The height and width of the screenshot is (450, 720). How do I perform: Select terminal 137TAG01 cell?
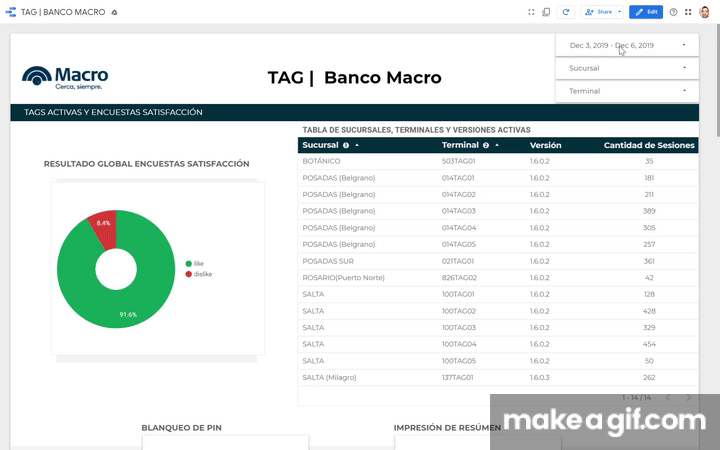(457, 377)
